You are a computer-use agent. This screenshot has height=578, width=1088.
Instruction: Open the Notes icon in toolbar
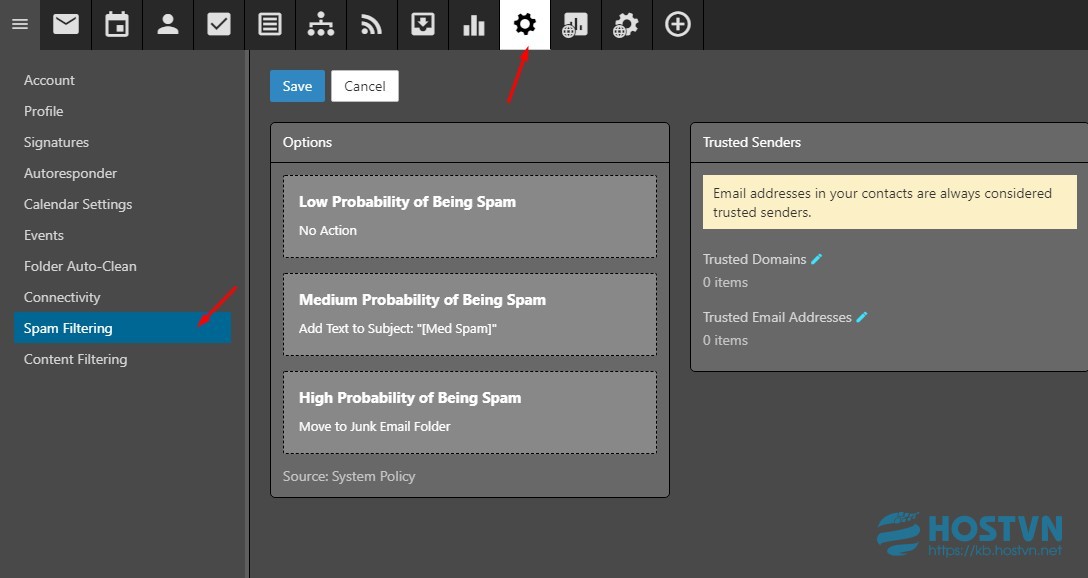pos(269,24)
